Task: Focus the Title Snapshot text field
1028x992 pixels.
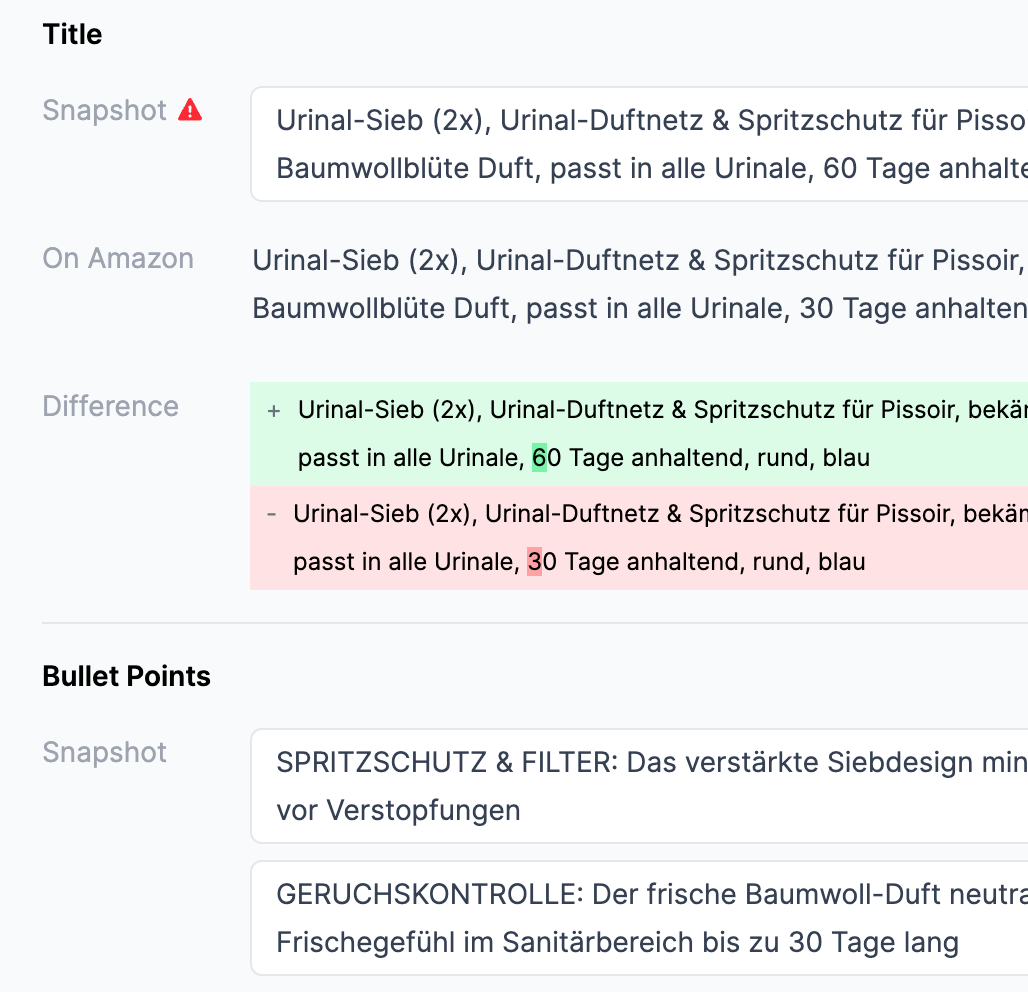Action: 640,144
